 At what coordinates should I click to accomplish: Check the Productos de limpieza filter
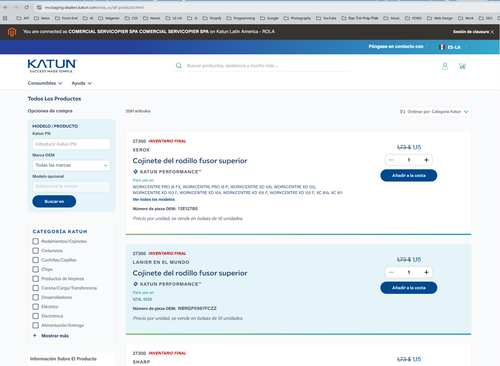click(x=36, y=278)
